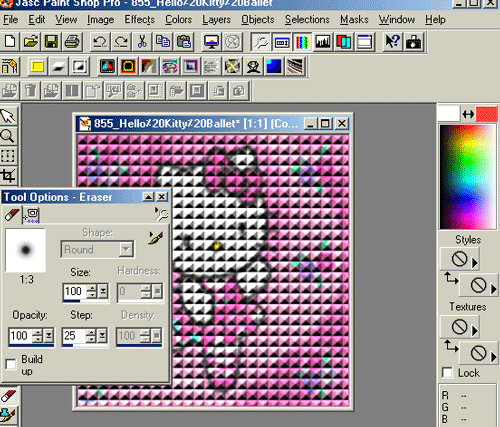Click the white foreground color swatch
The image size is (500, 427).
(448, 113)
